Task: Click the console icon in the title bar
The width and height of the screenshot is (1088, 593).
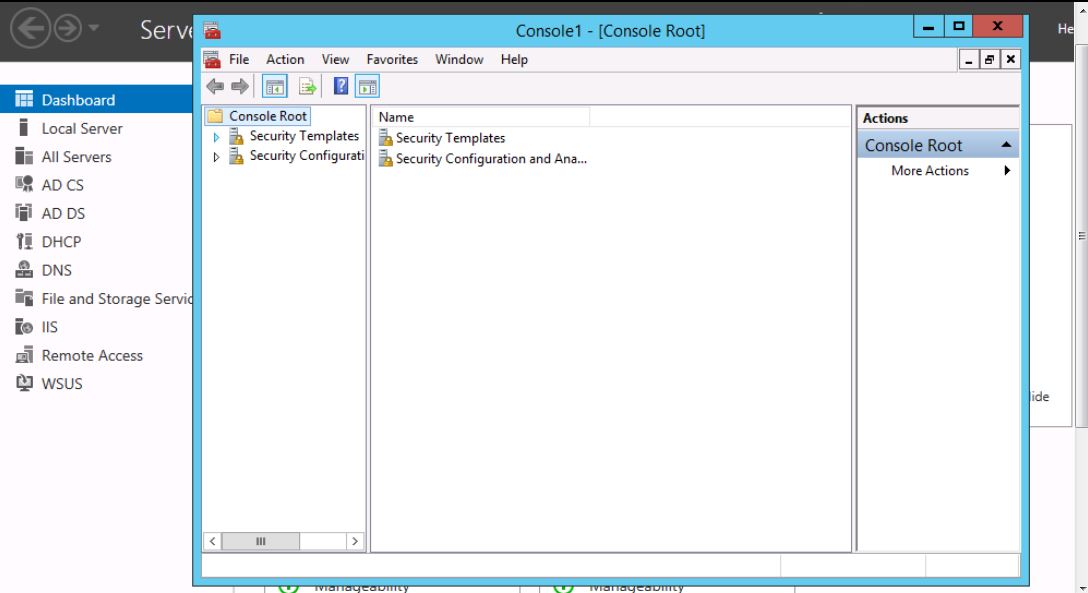Action: (212, 31)
